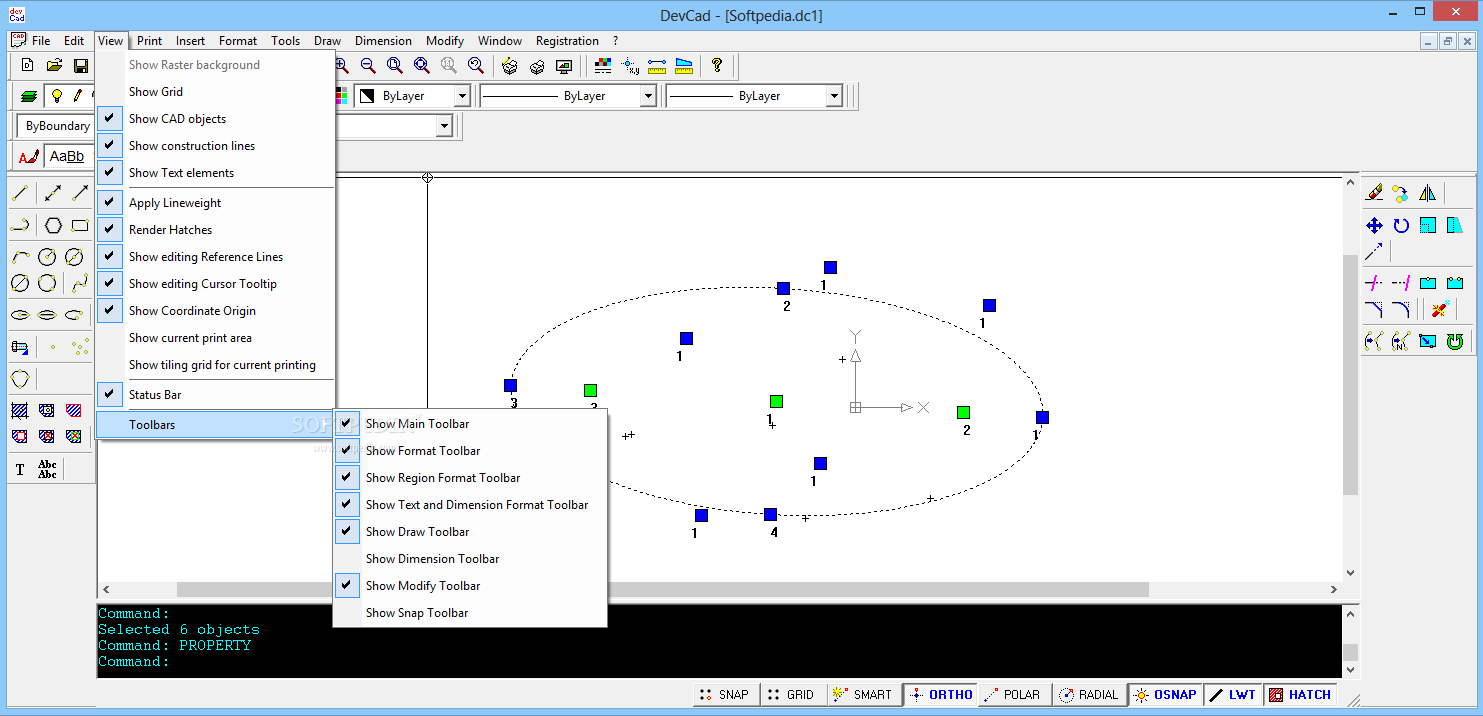This screenshot has width=1483, height=716.
Task: Uncheck Show construction lines option
Action: 215,146
